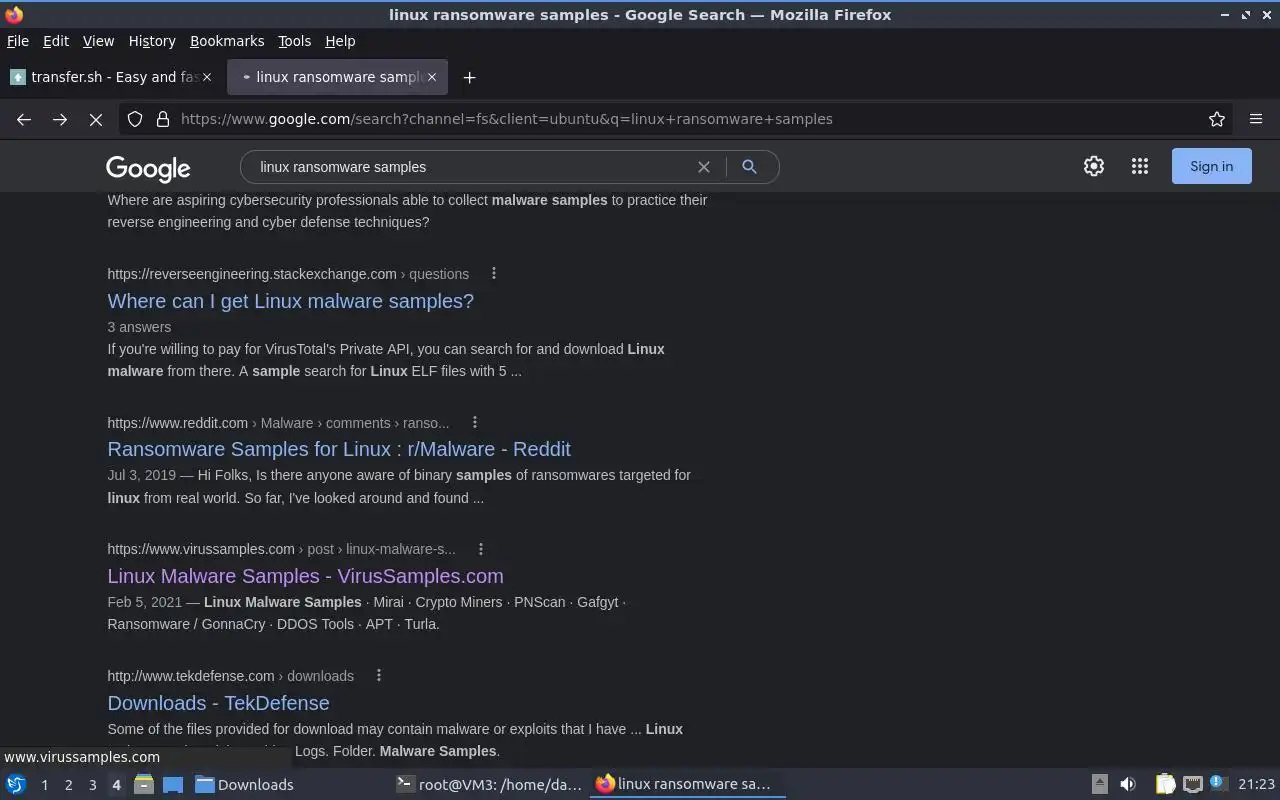Screen dimensions: 1280x800
Task: Open the Bookmarks menu
Action: click(x=227, y=41)
